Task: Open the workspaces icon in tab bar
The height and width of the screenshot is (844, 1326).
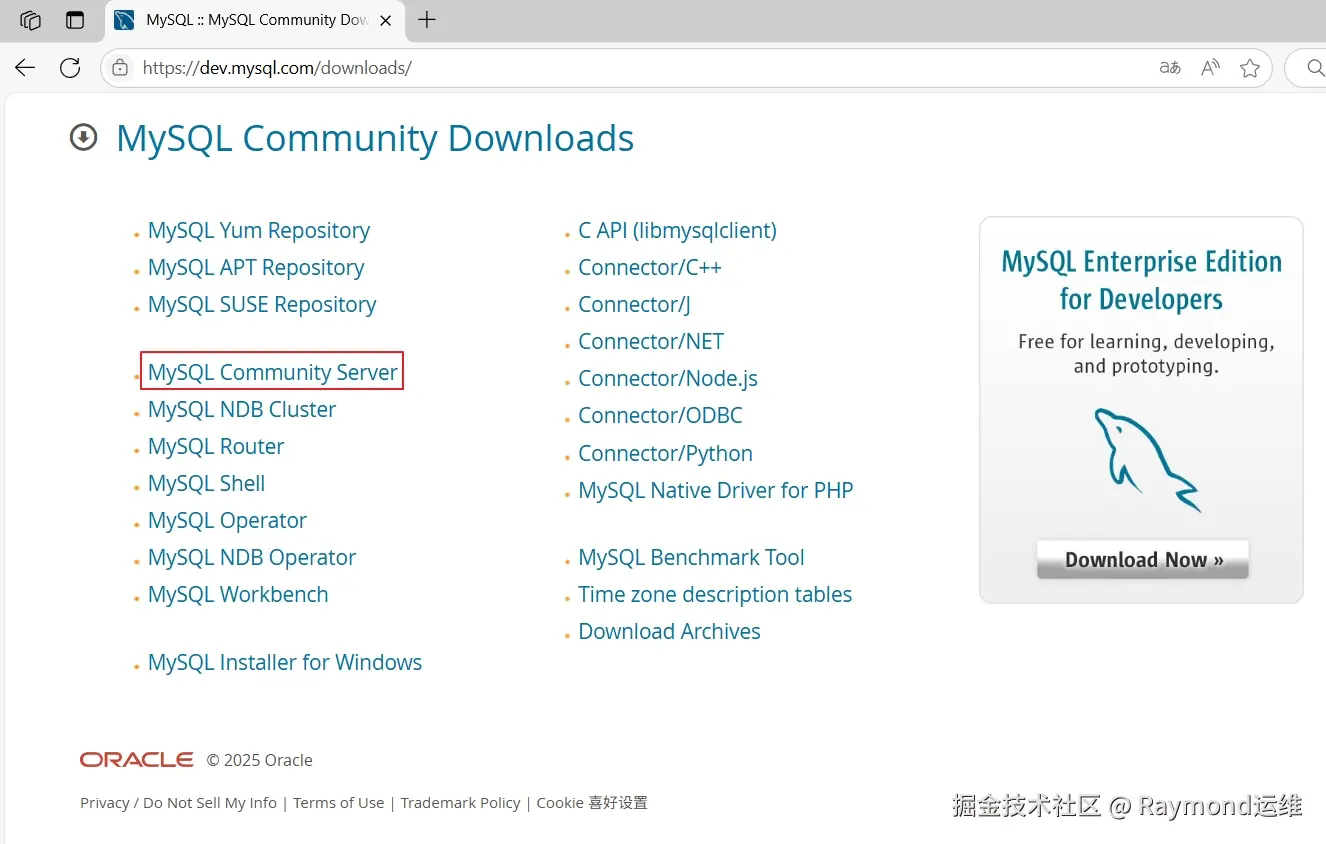Action: point(31,20)
